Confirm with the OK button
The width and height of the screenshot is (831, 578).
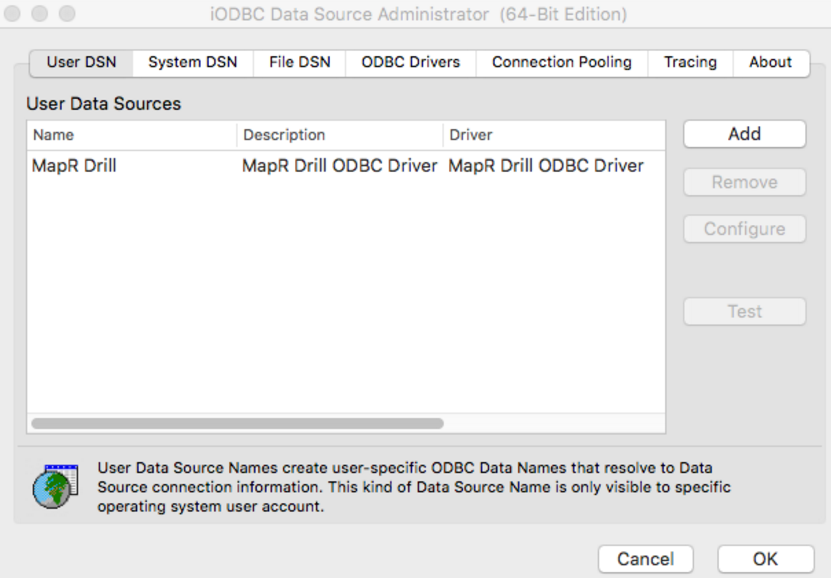tap(765, 559)
